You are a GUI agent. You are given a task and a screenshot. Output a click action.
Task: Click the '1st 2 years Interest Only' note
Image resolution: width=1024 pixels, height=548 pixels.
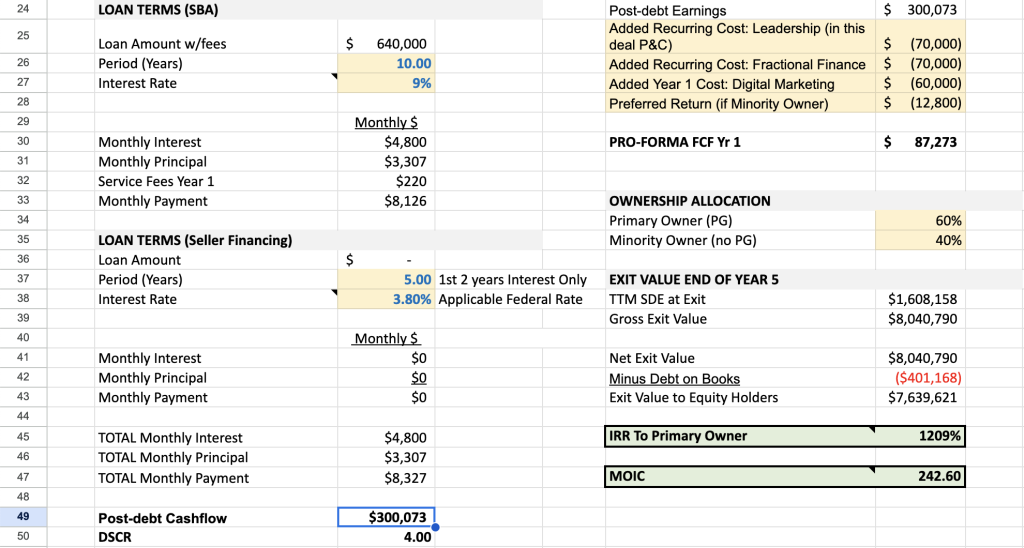click(513, 280)
